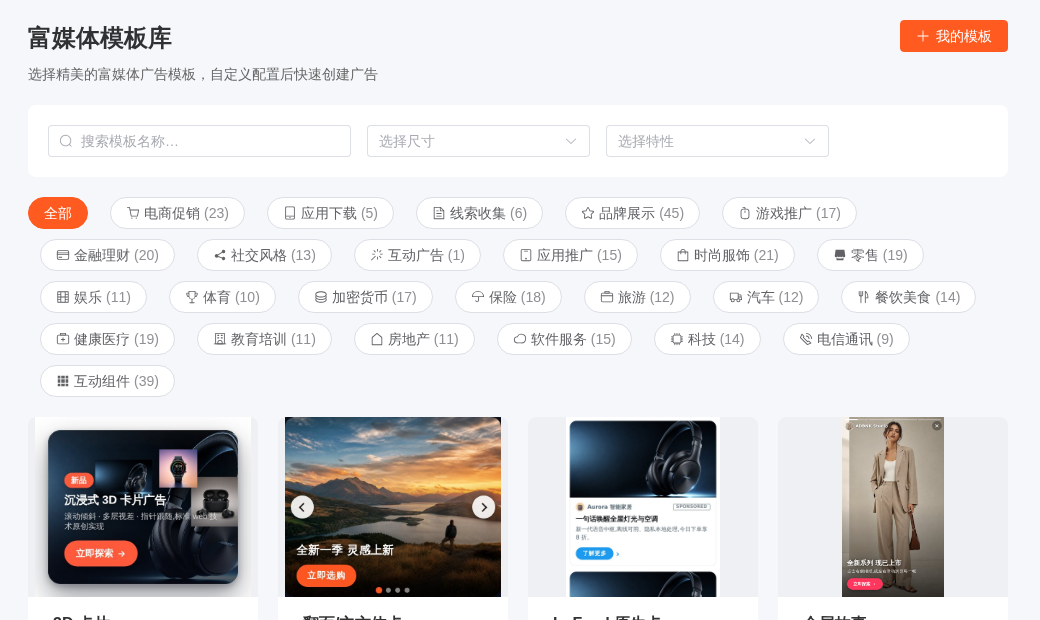
Task: Click the game icon for 游戏推广
Action: click(745, 214)
